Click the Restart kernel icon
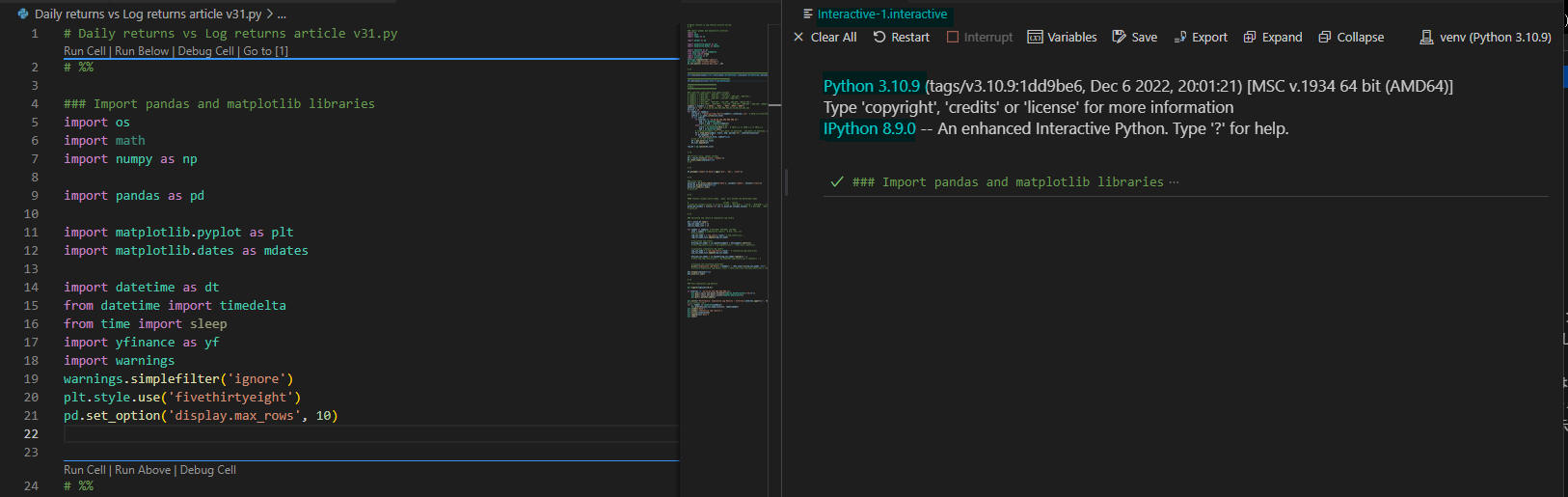The image size is (1568, 497). pyautogui.click(x=879, y=37)
